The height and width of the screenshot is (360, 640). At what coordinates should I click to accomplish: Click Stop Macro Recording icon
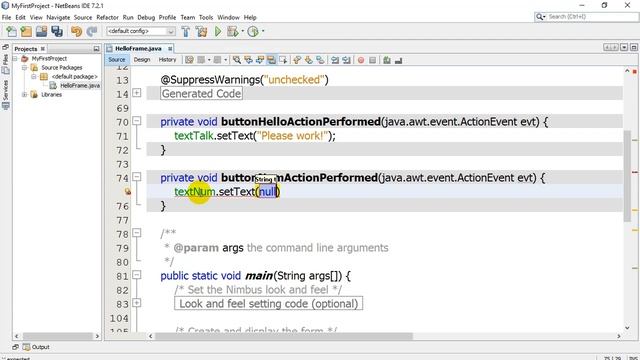(x=372, y=60)
